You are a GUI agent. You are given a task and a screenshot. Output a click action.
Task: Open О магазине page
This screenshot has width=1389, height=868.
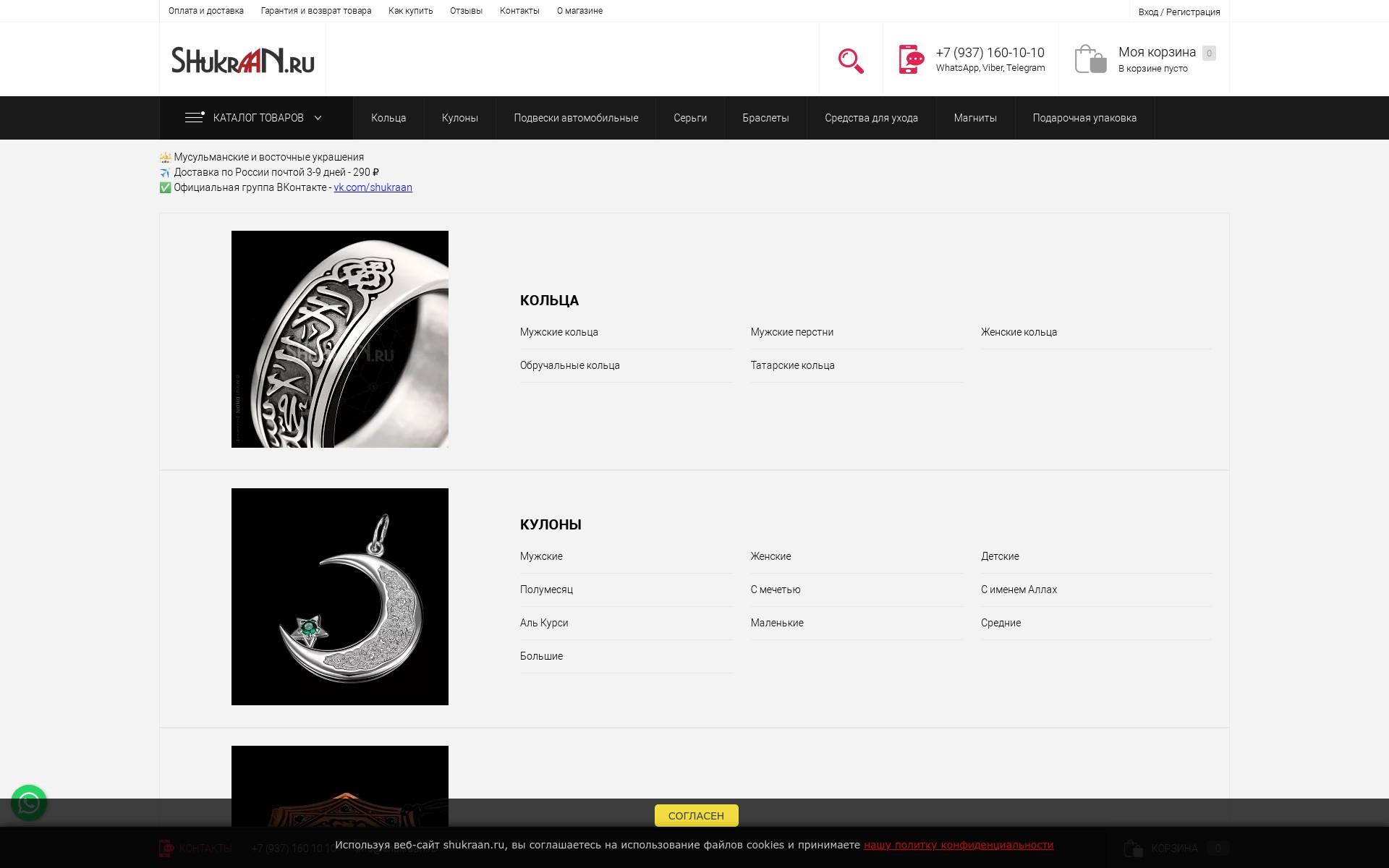tap(579, 11)
